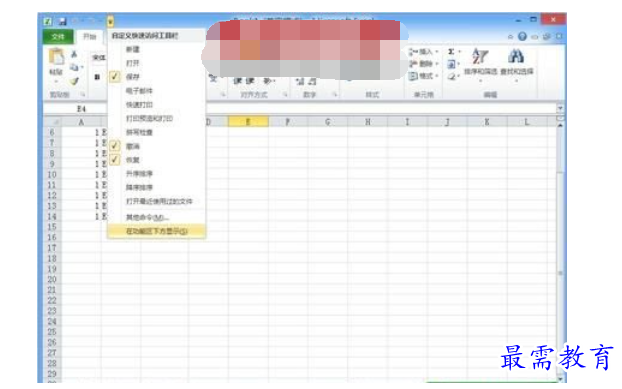This screenshot has height=389, width=622.
Task: Select column header H
Action: (x=368, y=122)
